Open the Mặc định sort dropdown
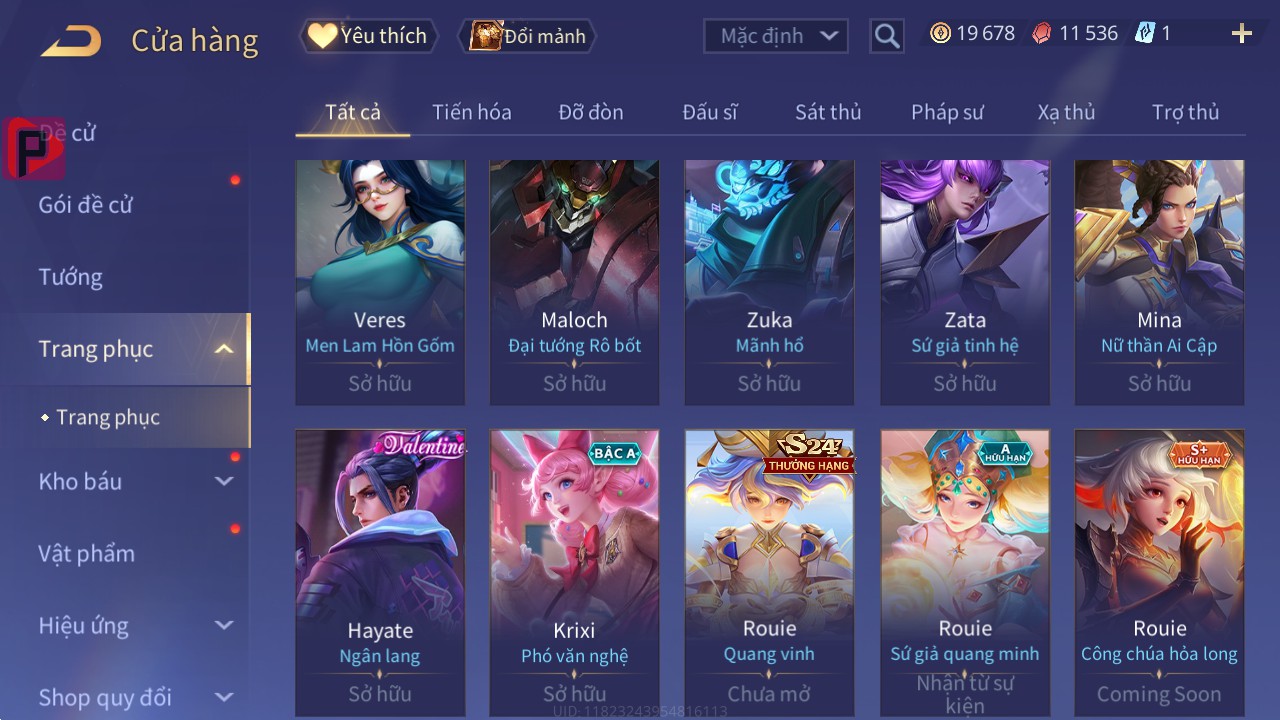This screenshot has width=1280, height=720. (776, 36)
